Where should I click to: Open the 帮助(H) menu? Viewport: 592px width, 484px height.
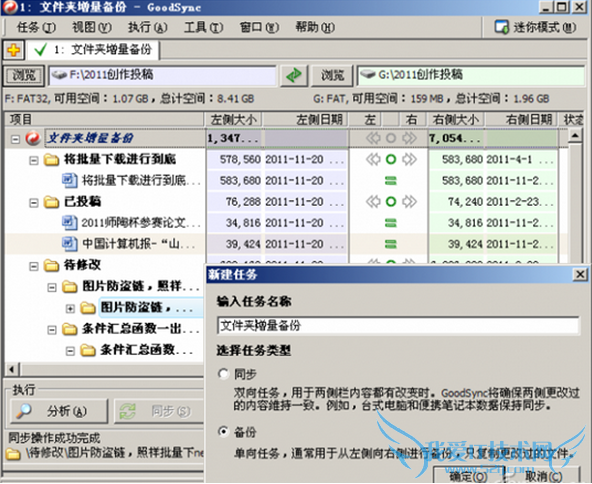(315, 27)
